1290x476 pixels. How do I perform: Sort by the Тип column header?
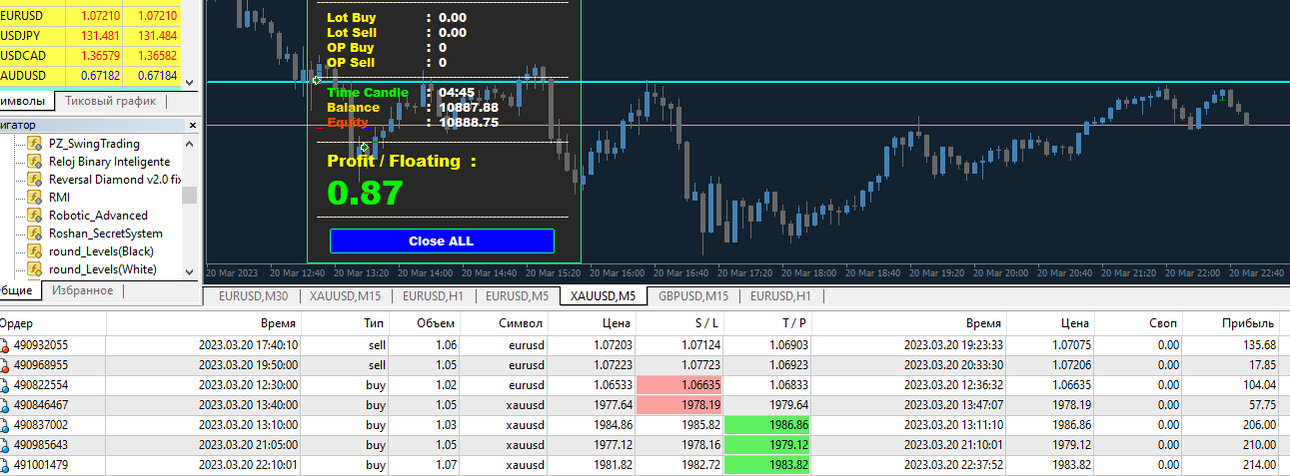[x=345, y=324]
